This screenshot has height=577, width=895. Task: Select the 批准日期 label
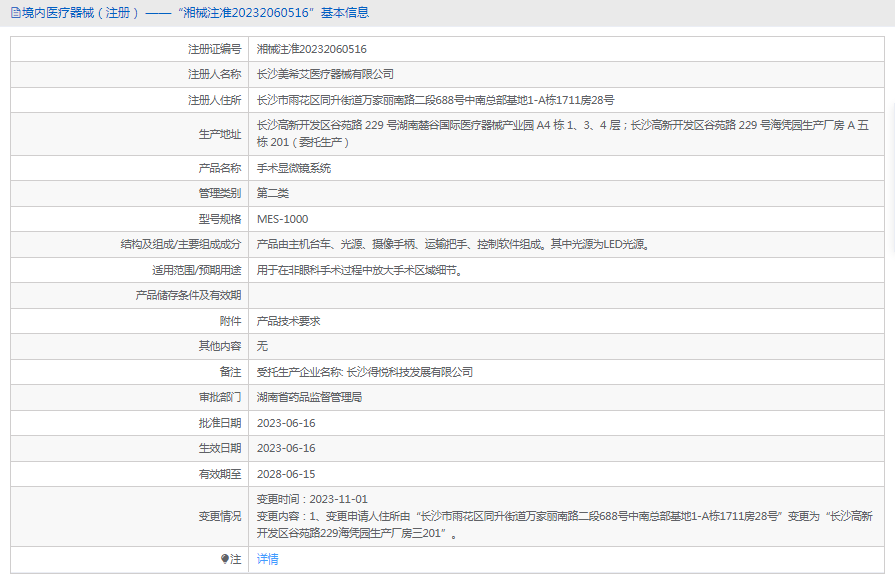click(220, 423)
